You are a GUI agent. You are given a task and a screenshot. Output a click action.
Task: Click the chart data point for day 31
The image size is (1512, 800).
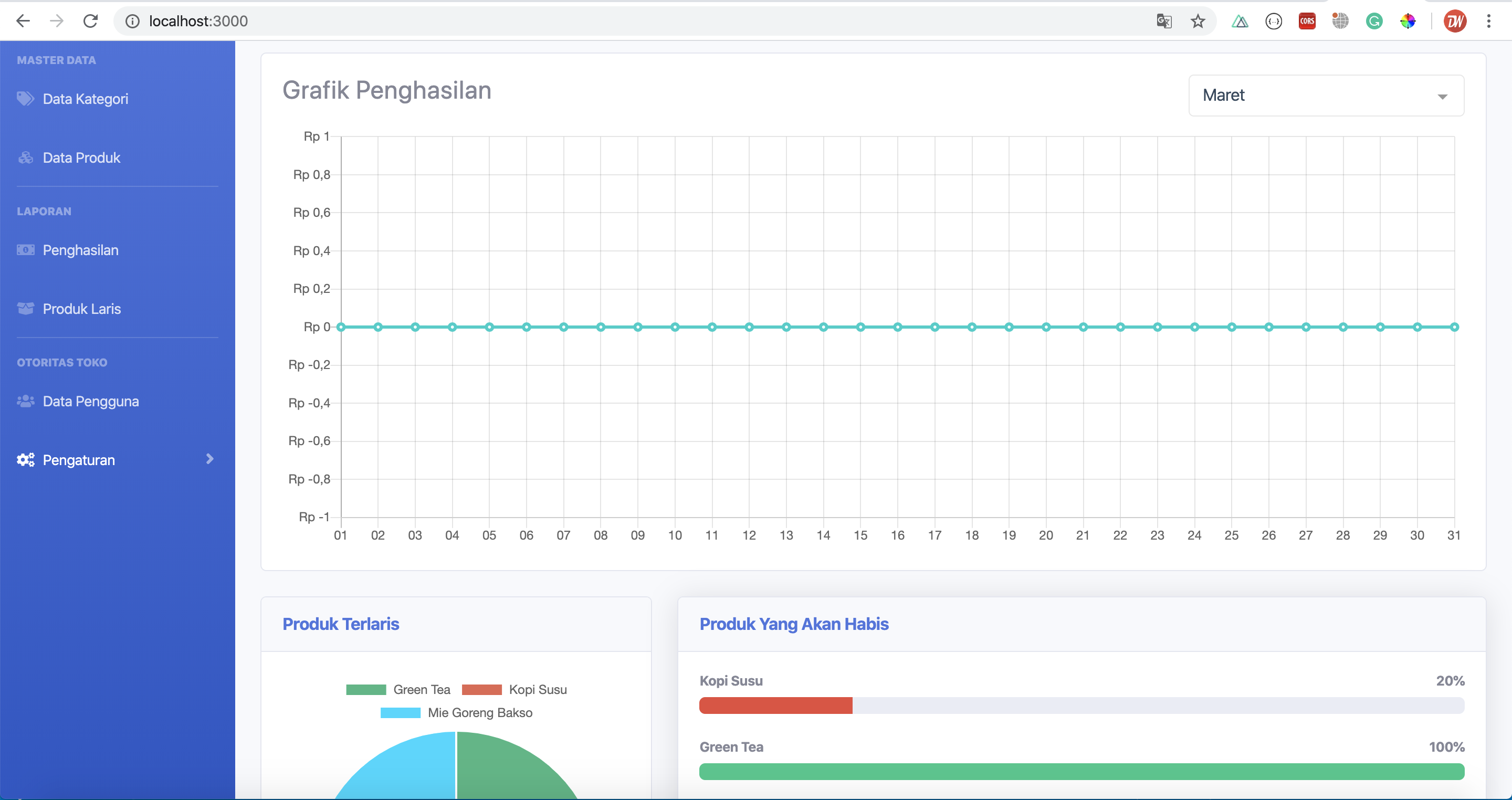1454,327
